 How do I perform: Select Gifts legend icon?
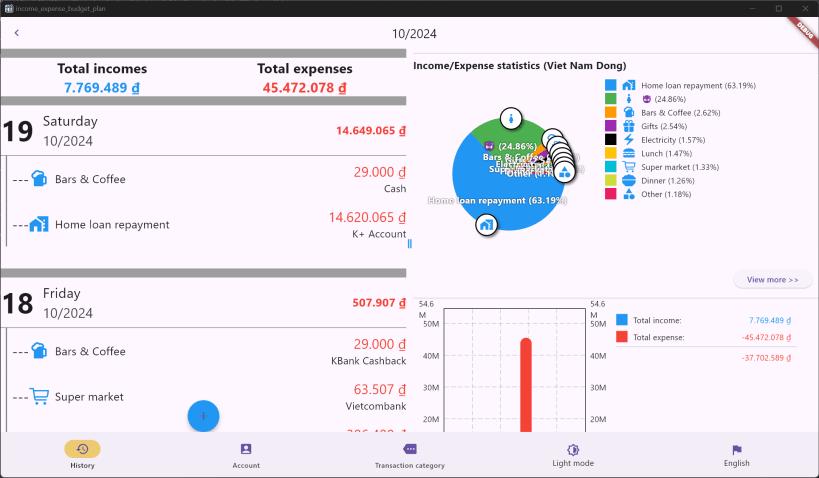click(x=629, y=126)
